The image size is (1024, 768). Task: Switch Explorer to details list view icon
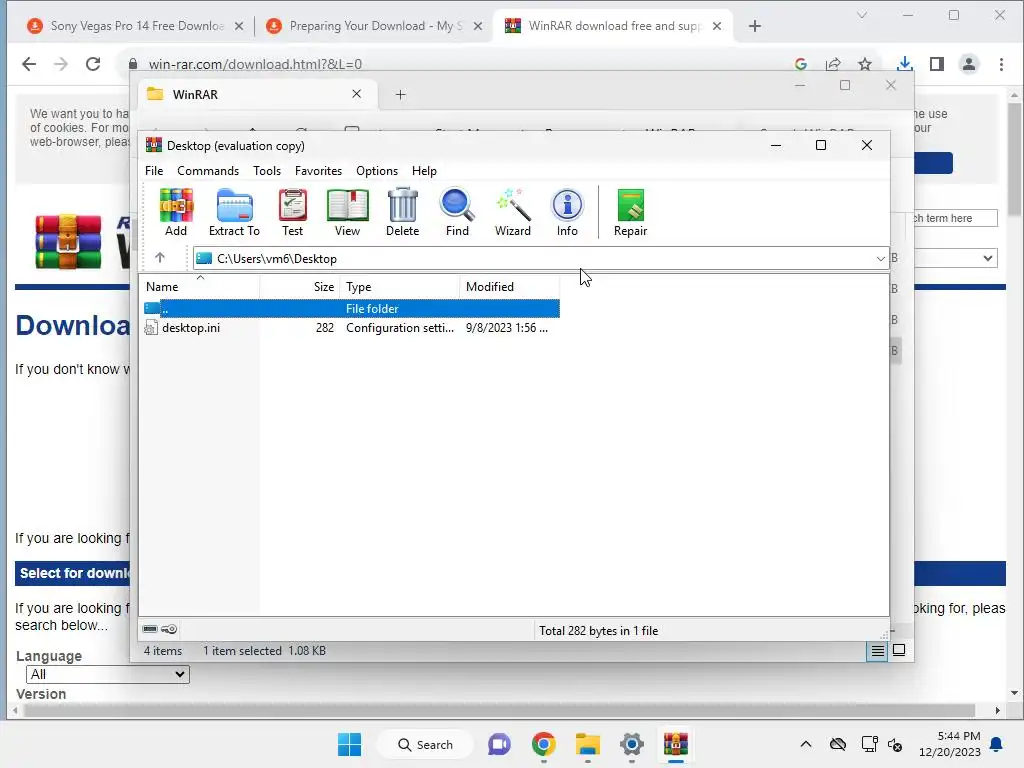coord(877,650)
